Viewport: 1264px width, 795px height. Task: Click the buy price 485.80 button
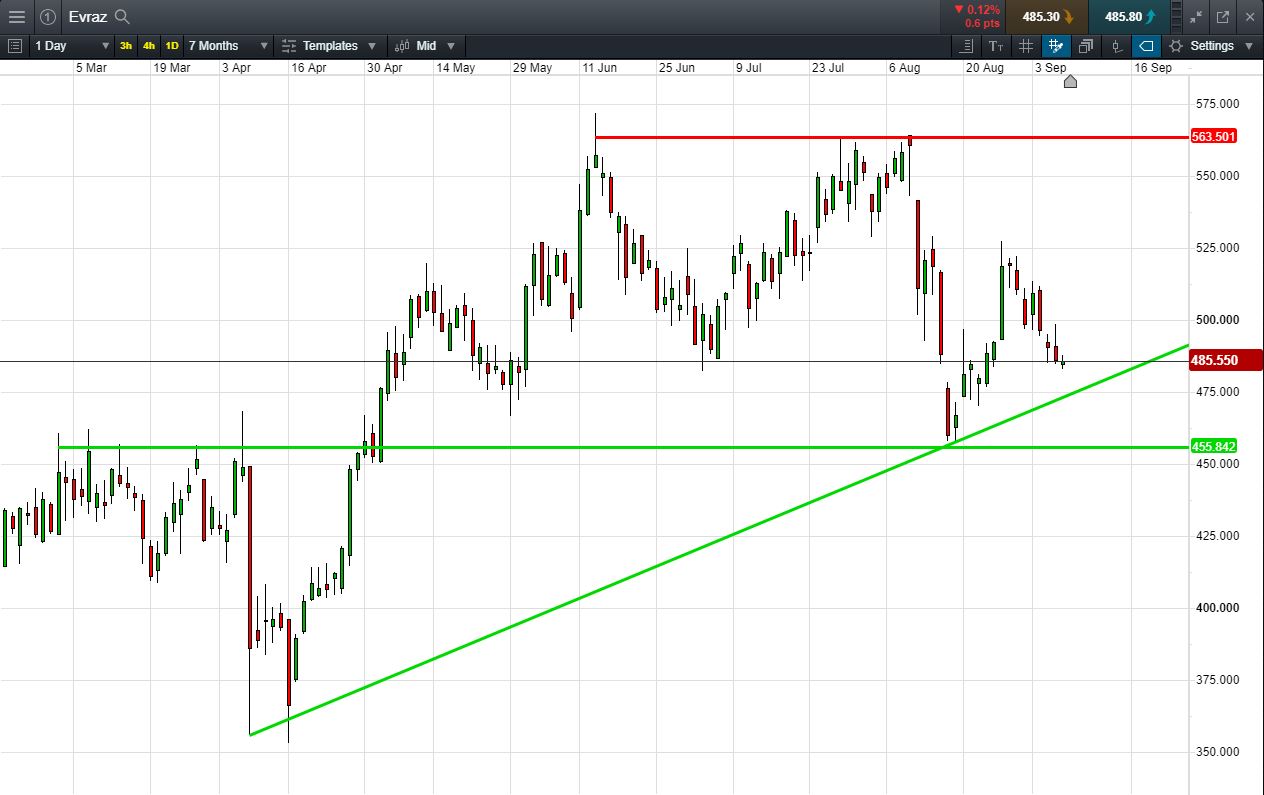click(x=1129, y=17)
